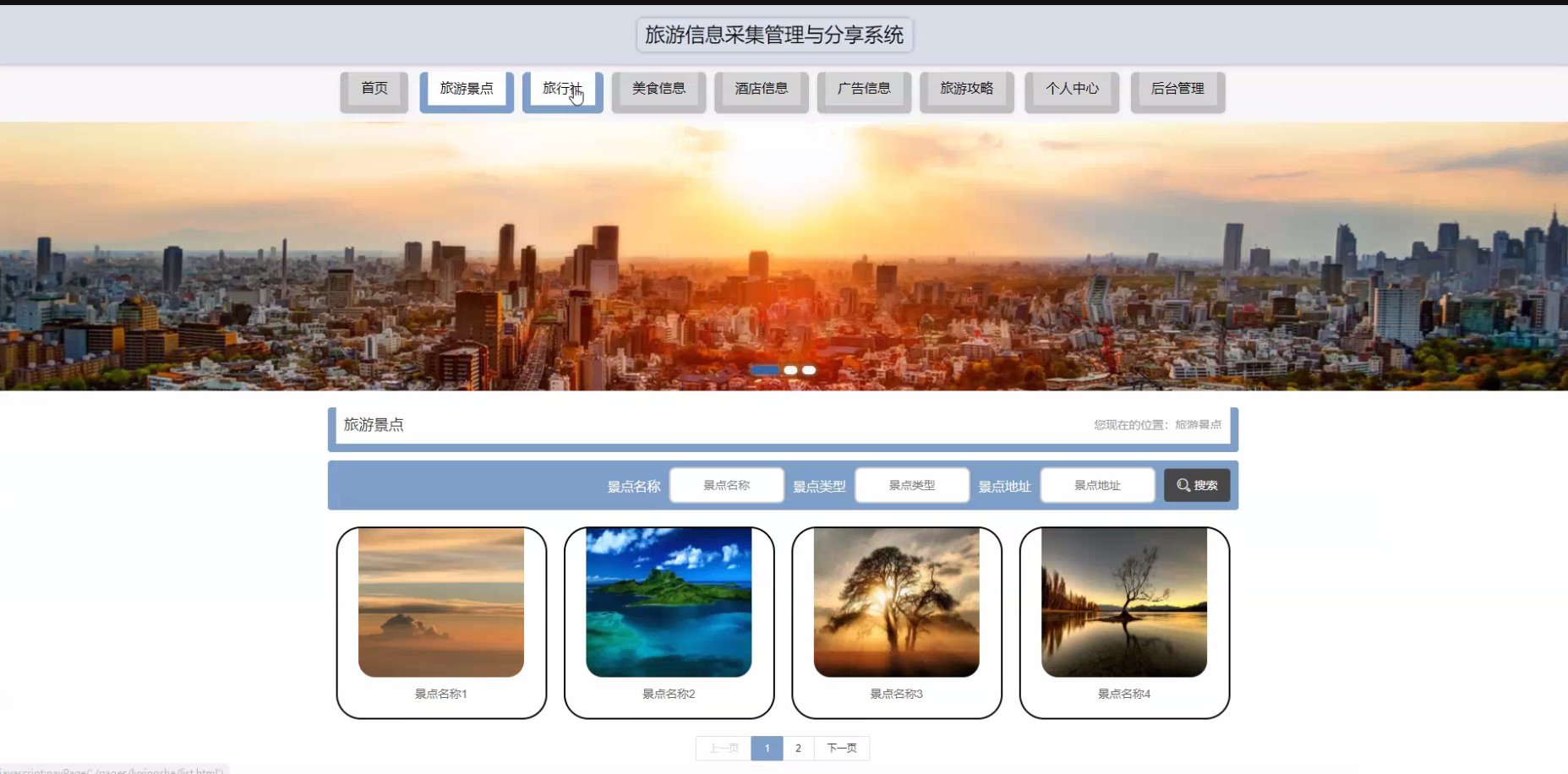This screenshot has height=774, width=1568.
Task: Click the 景点名称 search input field
Action: (725, 484)
